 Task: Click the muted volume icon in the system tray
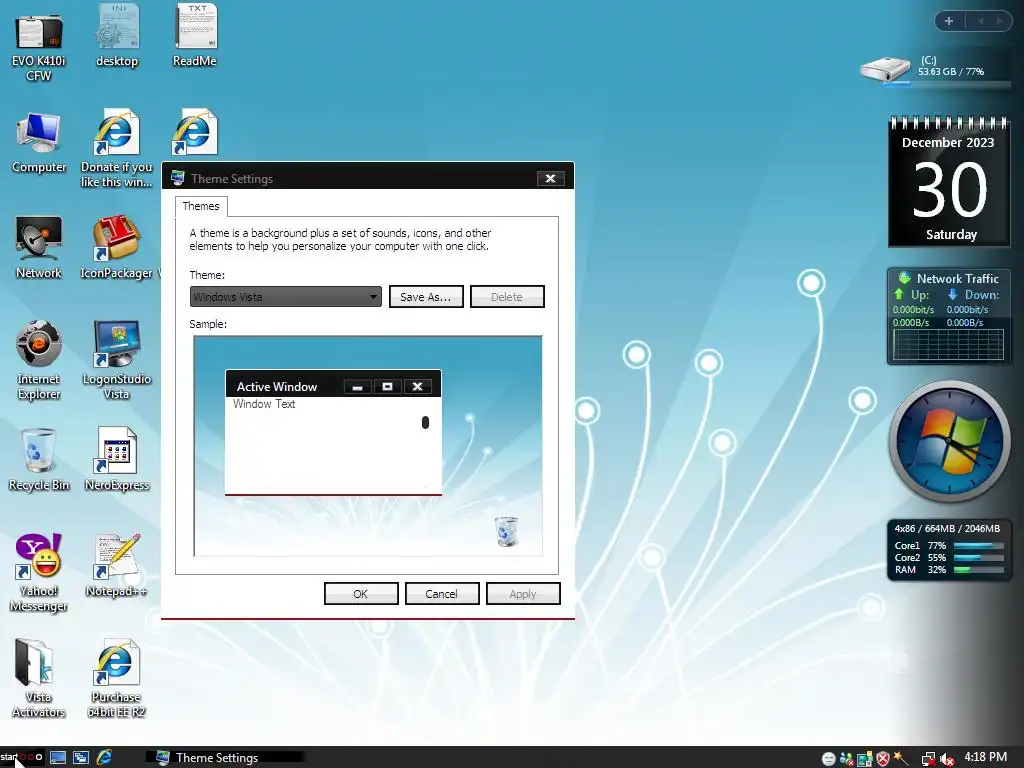(948, 759)
